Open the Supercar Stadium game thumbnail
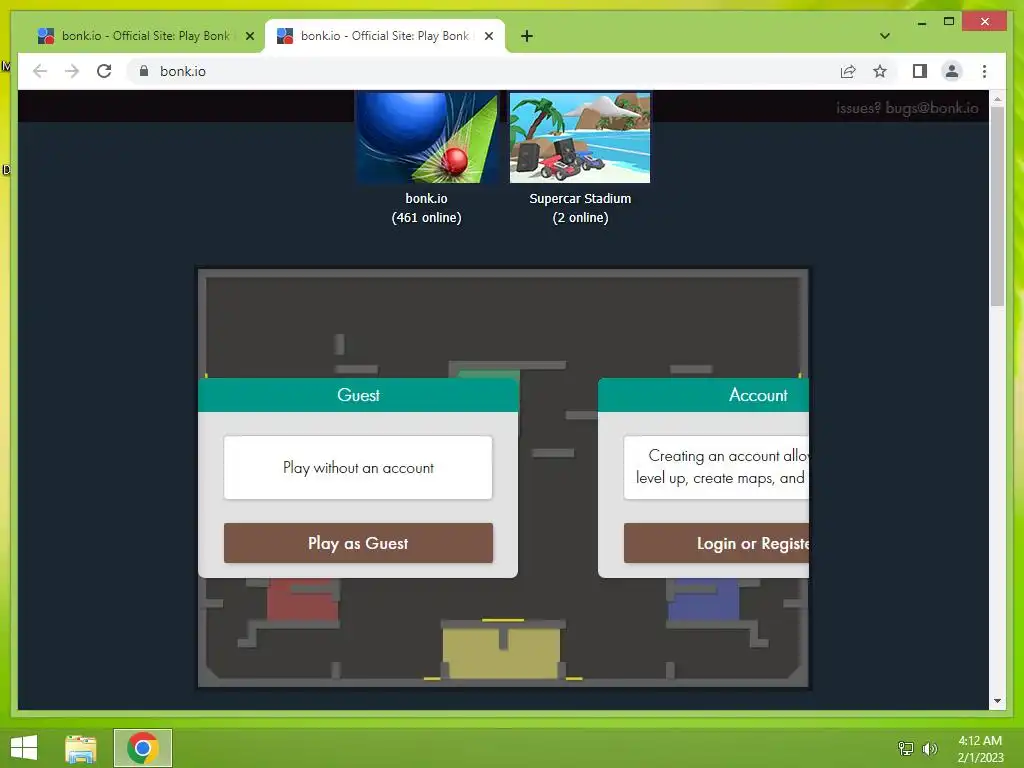Viewport: 1024px width, 768px height. 580,137
